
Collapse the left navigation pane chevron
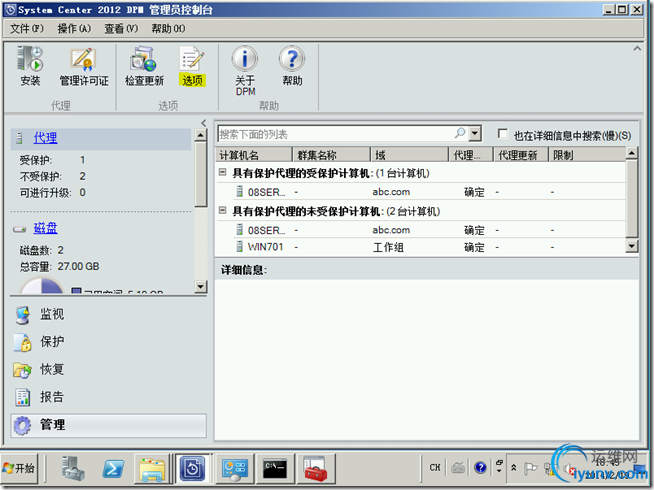(204, 123)
